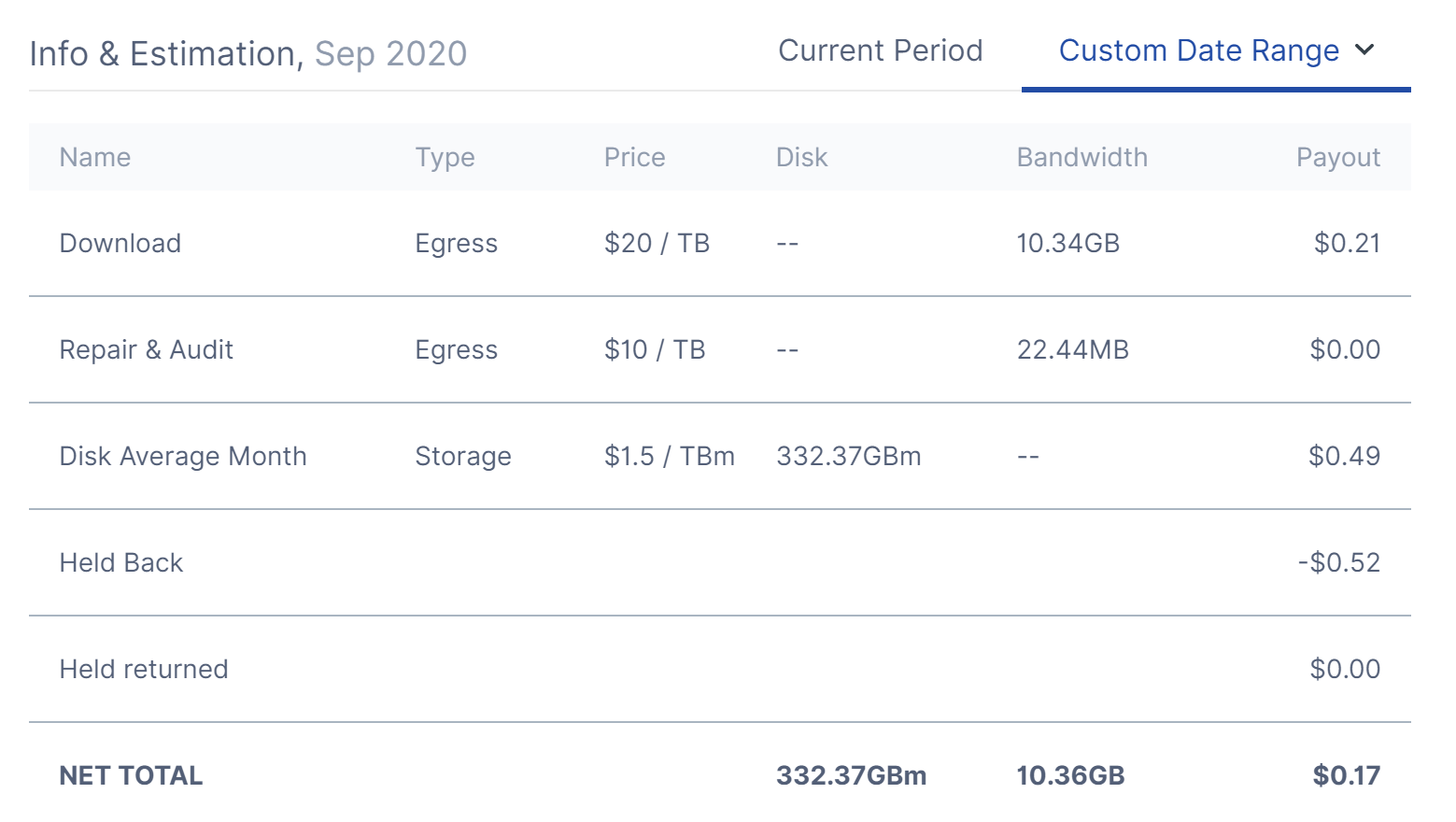Click the Held returned row label
This screenshot has width=1456, height=822.
coord(144,669)
